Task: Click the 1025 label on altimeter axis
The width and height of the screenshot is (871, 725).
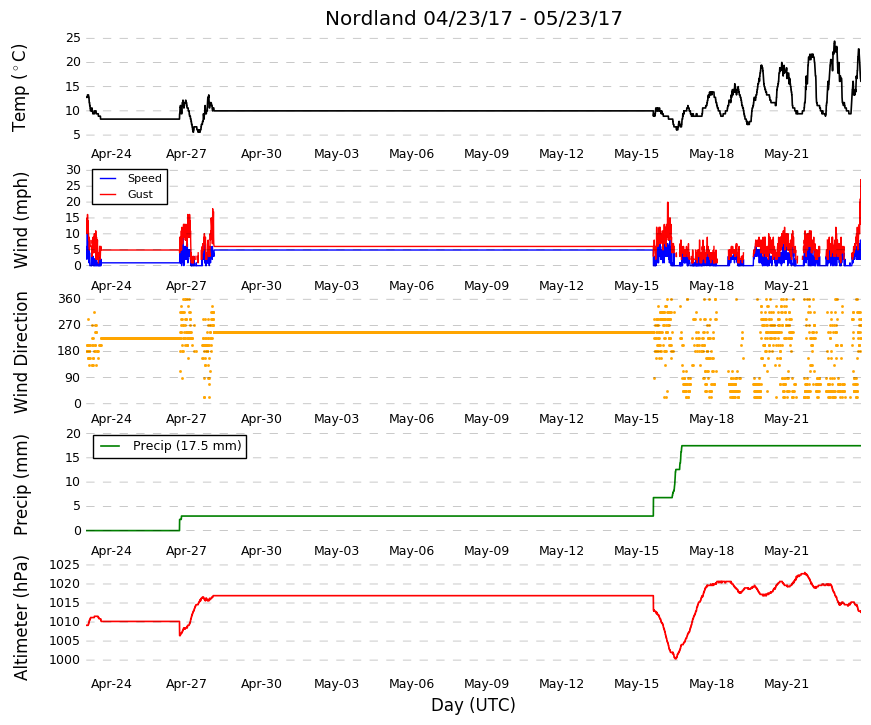Action: coord(64,565)
